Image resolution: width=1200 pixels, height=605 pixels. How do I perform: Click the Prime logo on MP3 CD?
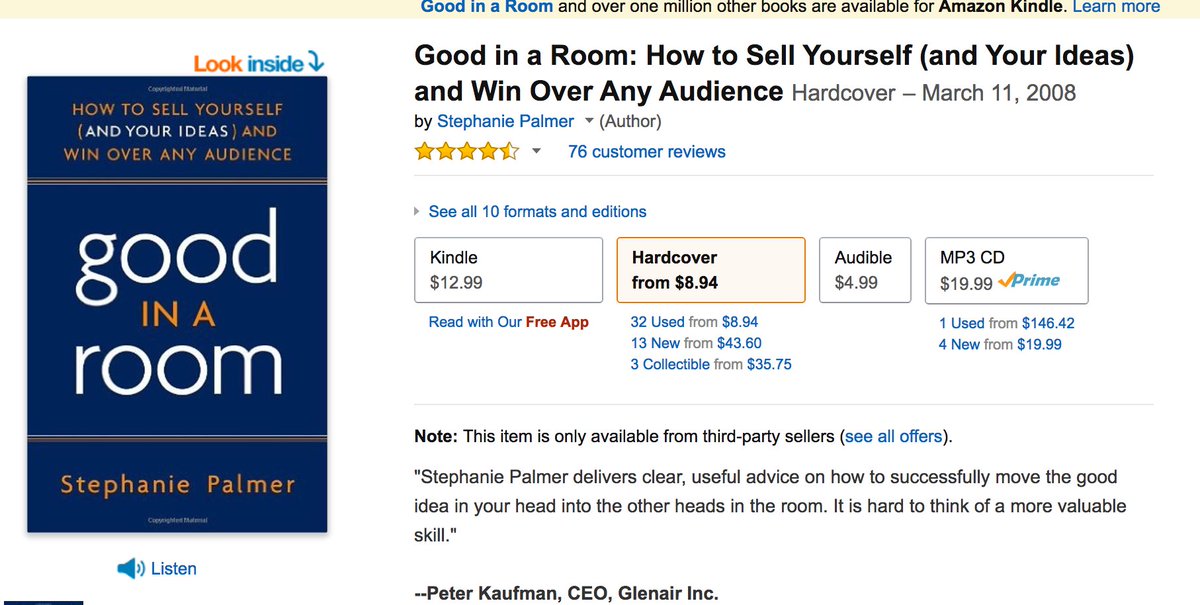tap(1030, 282)
